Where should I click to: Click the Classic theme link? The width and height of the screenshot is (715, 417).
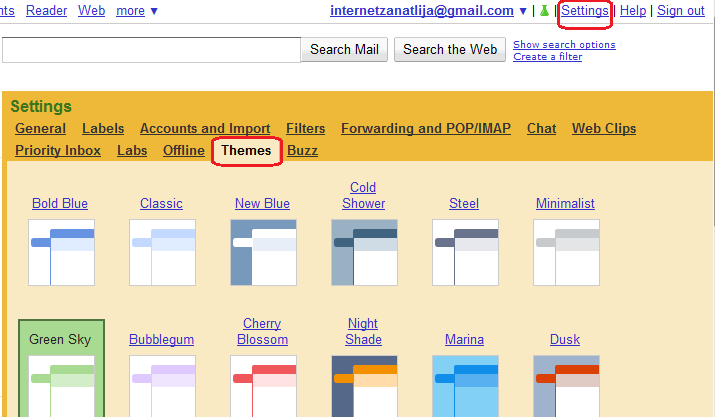161,203
